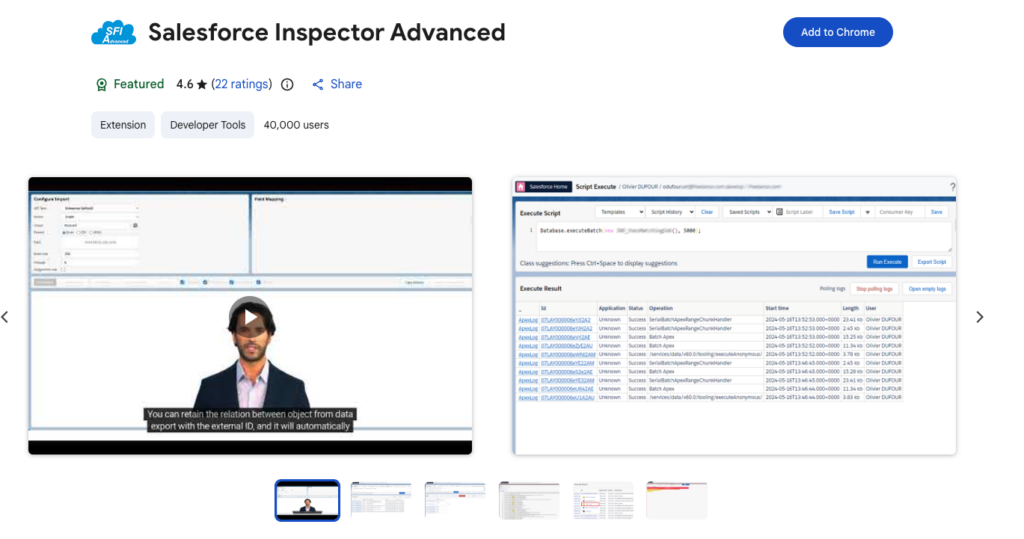1024x539 pixels.
Task: Open the 22 ratings link
Action: (242, 84)
